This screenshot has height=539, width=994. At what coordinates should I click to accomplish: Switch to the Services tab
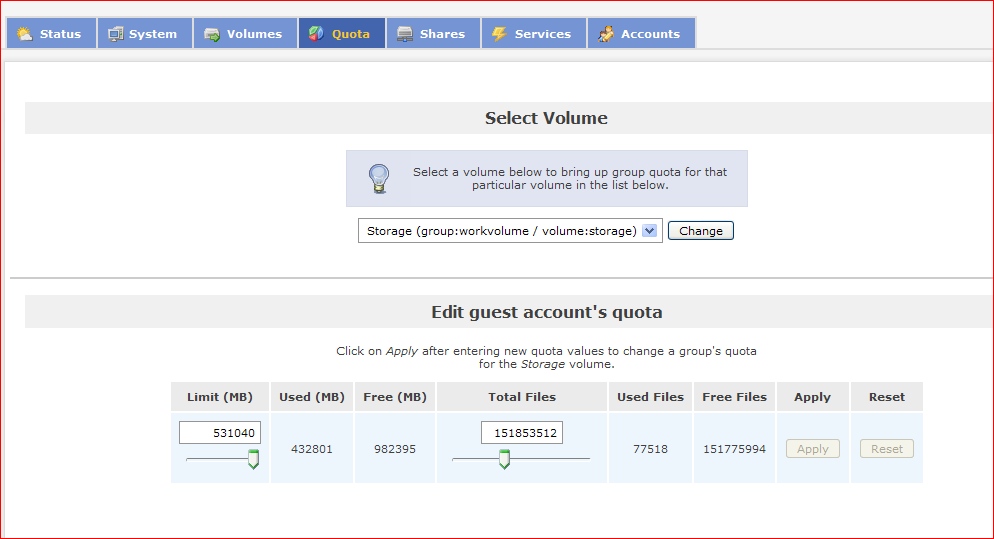534,34
